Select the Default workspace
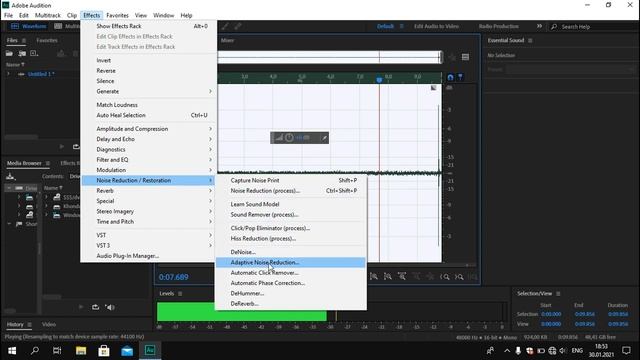 tap(385, 26)
